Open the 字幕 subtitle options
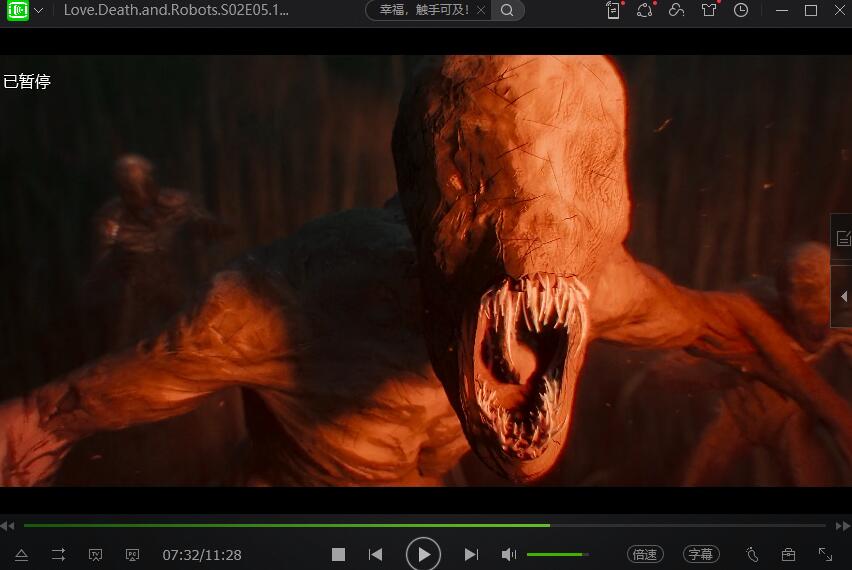This screenshot has height=570, width=852. [x=701, y=554]
